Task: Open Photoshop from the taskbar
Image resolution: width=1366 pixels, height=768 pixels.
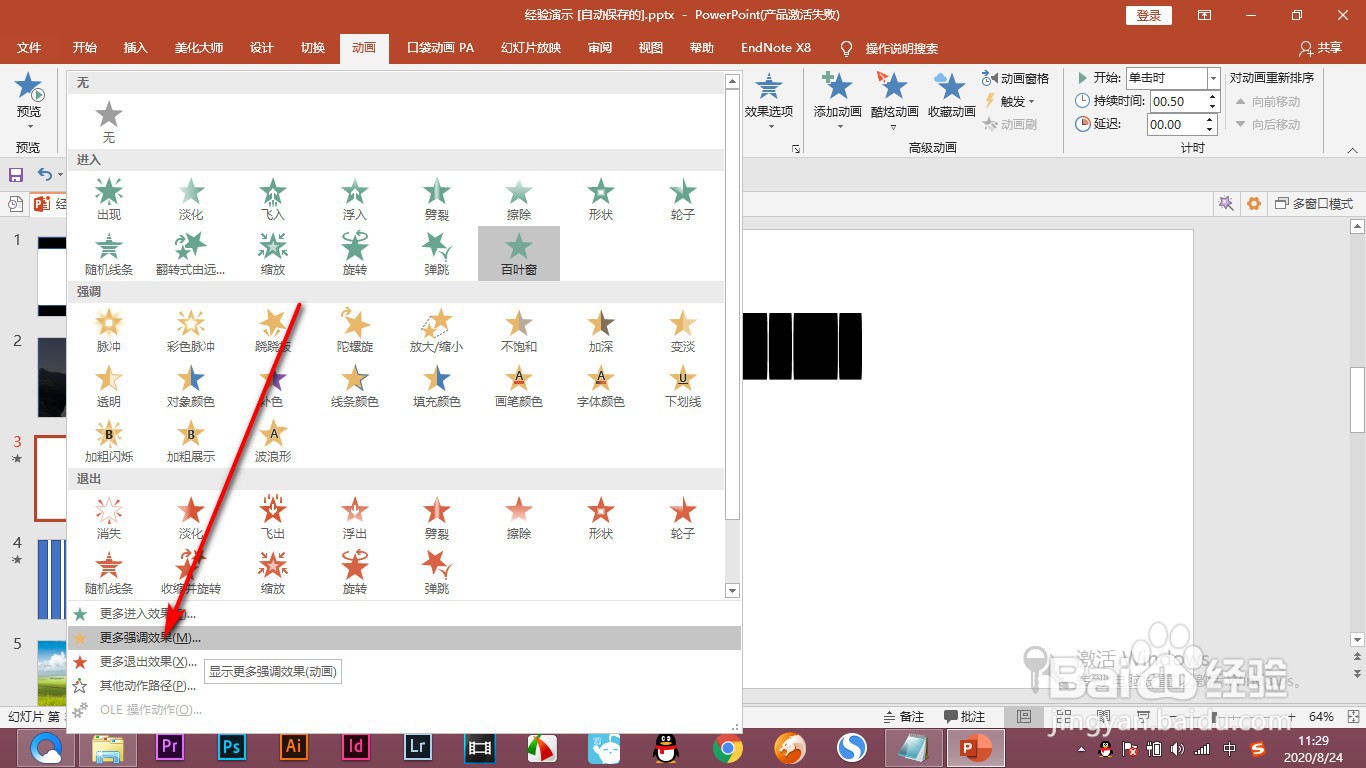Action: point(232,747)
